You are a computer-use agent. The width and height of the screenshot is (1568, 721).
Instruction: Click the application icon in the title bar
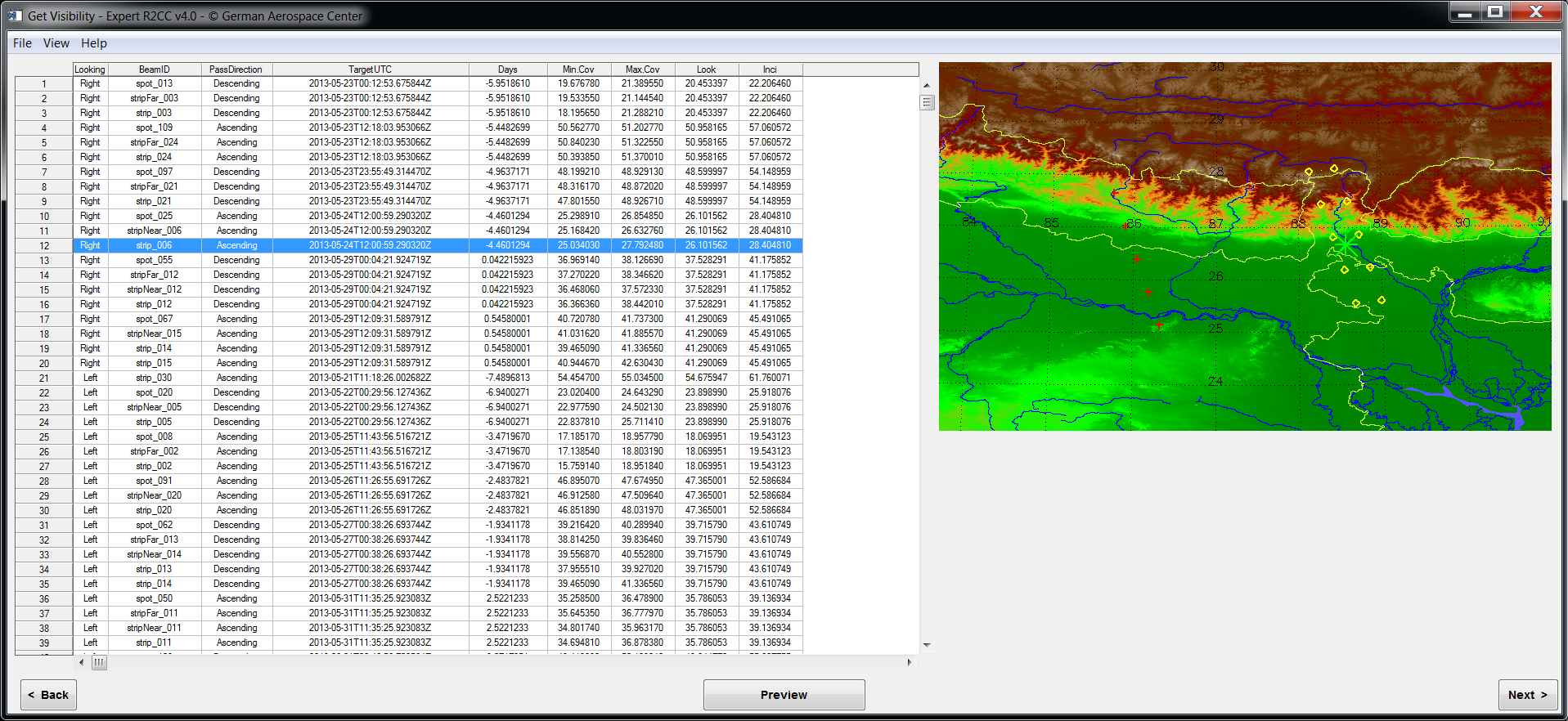(x=15, y=16)
